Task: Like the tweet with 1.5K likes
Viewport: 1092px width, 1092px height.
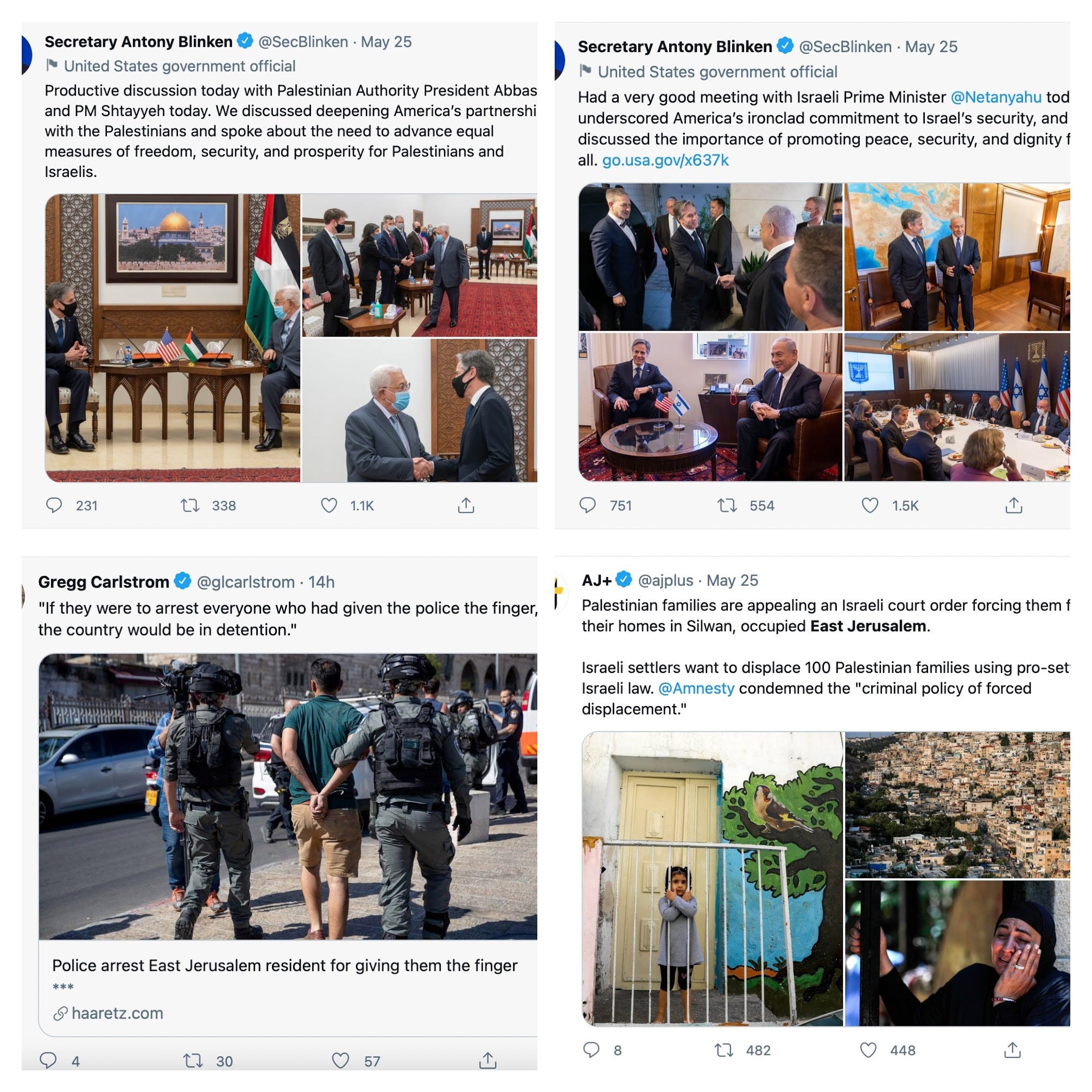Action: (870, 505)
